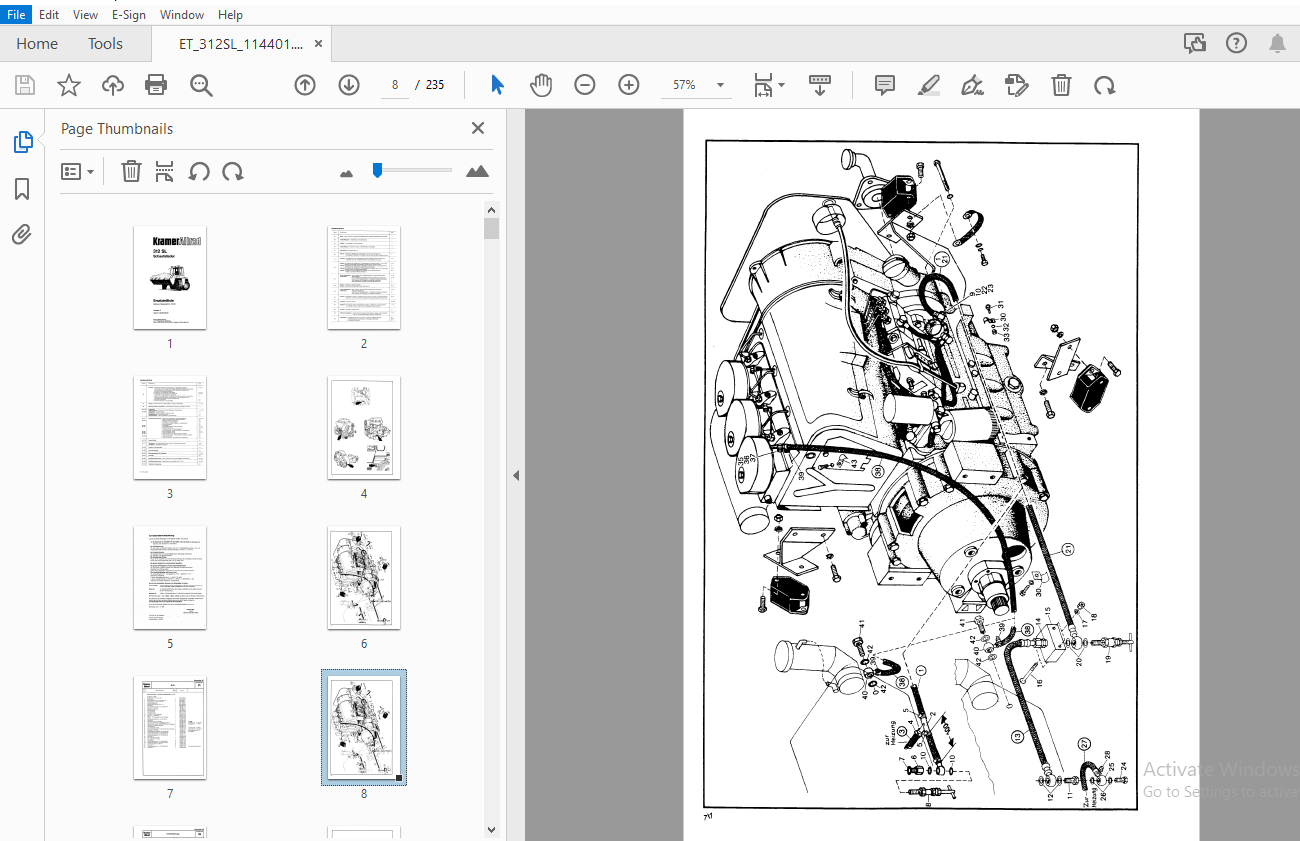Click the edit page pencil icon in toolbar
1300x841 pixels.
click(1016, 85)
